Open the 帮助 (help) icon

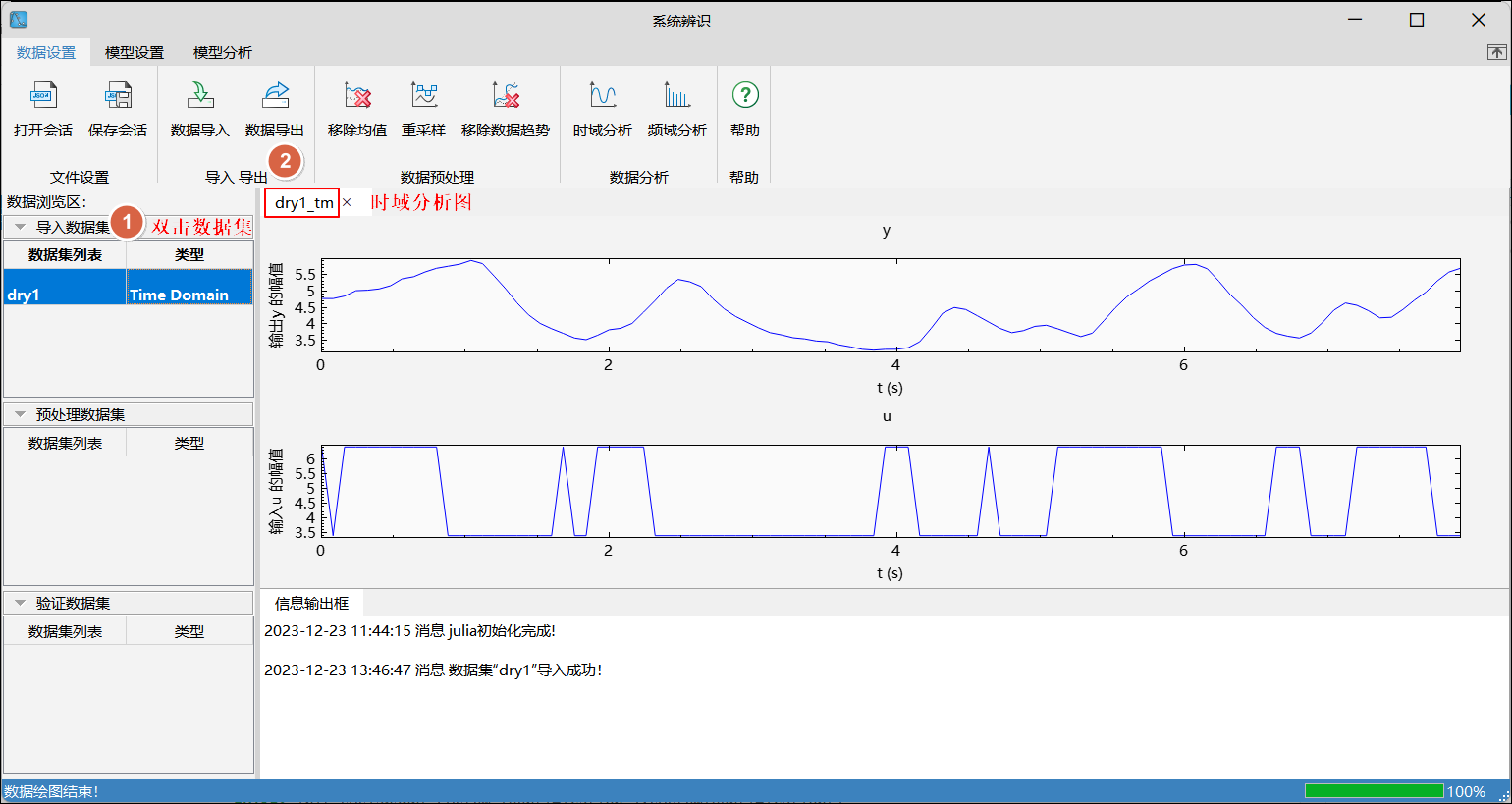(745, 96)
